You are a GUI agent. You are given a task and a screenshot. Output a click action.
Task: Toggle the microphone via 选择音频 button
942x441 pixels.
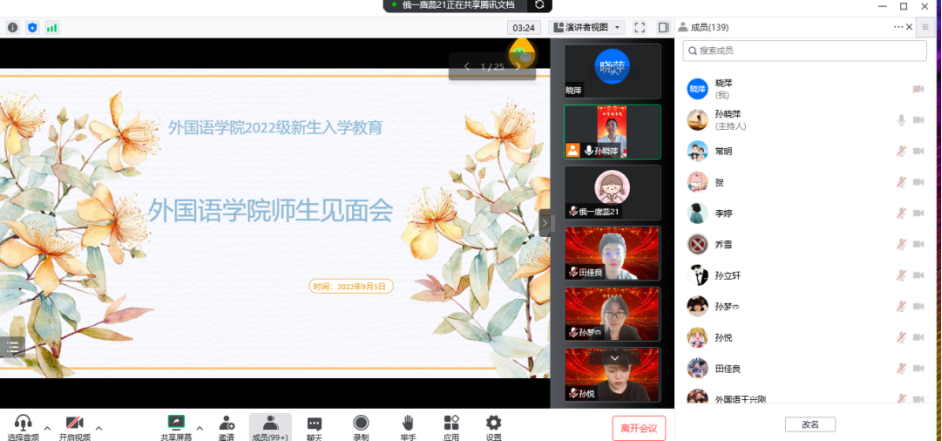click(x=22, y=426)
